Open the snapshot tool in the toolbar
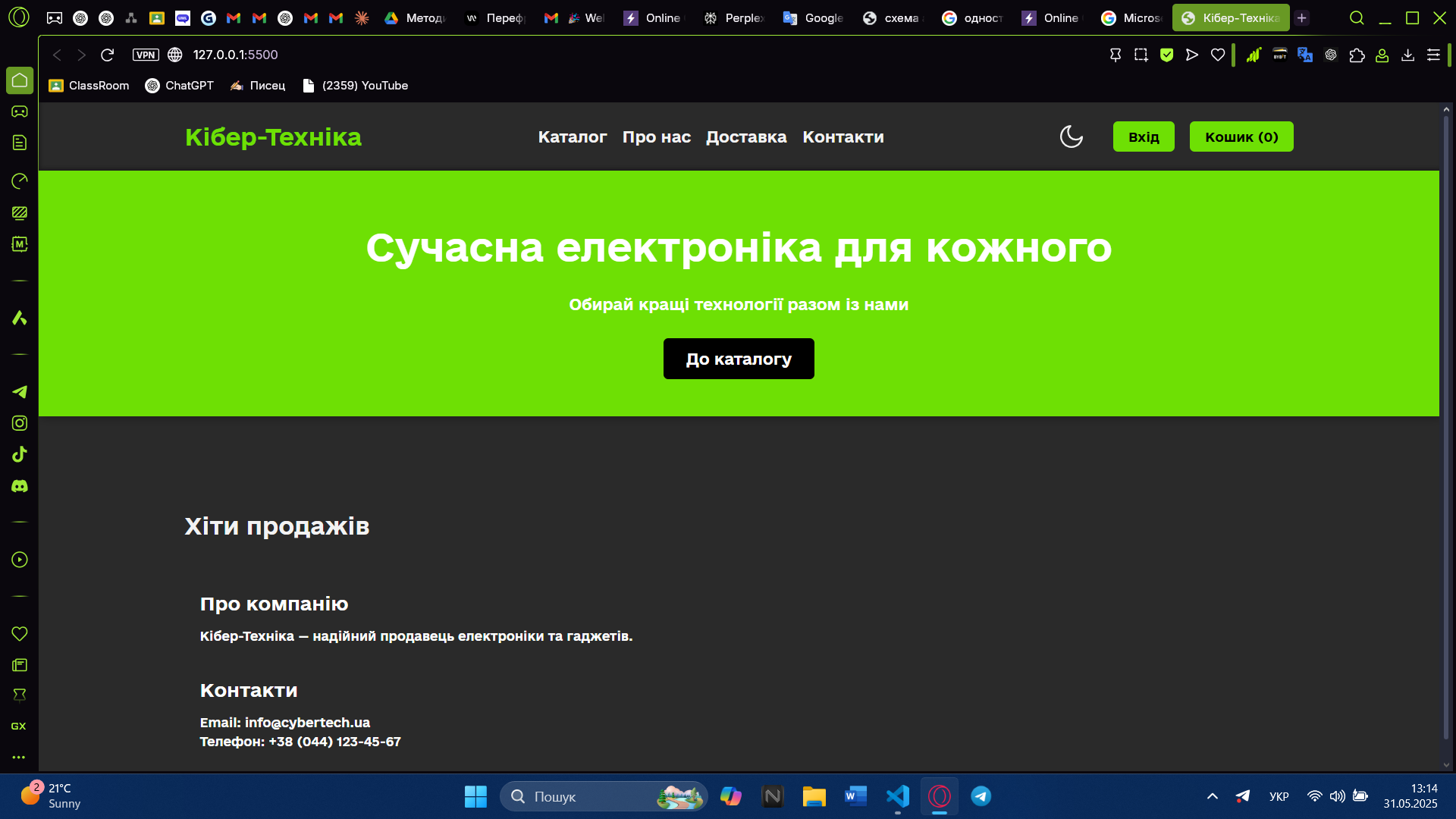 1141,55
